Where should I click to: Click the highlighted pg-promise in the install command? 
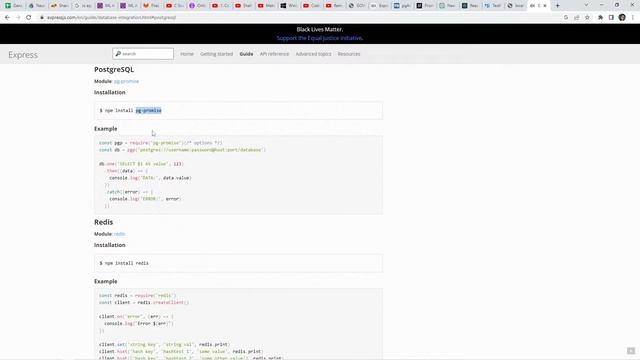click(x=149, y=111)
